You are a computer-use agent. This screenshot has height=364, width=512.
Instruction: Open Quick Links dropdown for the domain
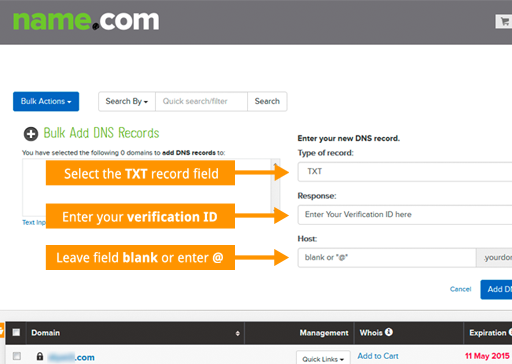[323, 358]
